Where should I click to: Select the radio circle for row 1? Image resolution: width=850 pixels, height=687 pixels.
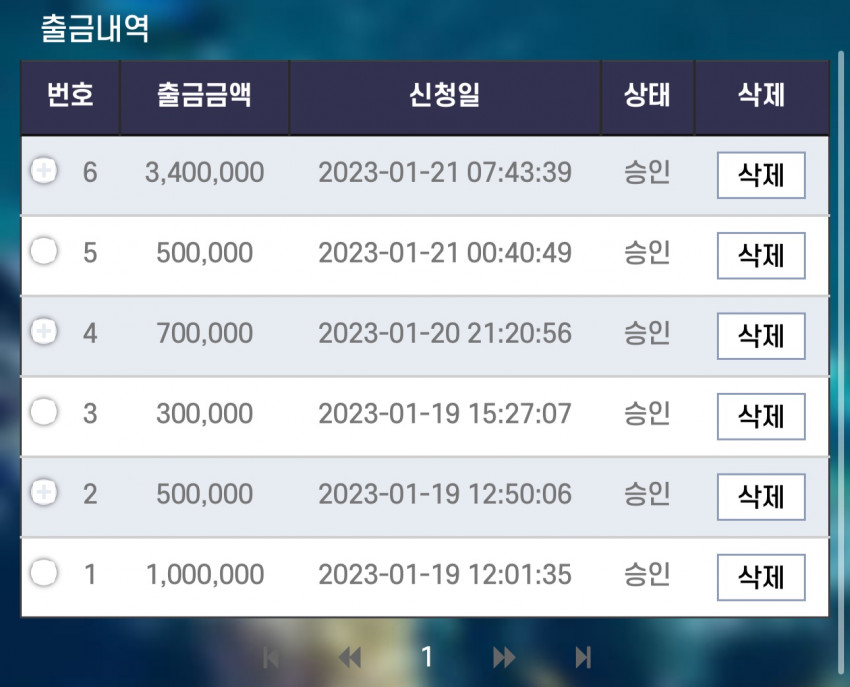44,573
